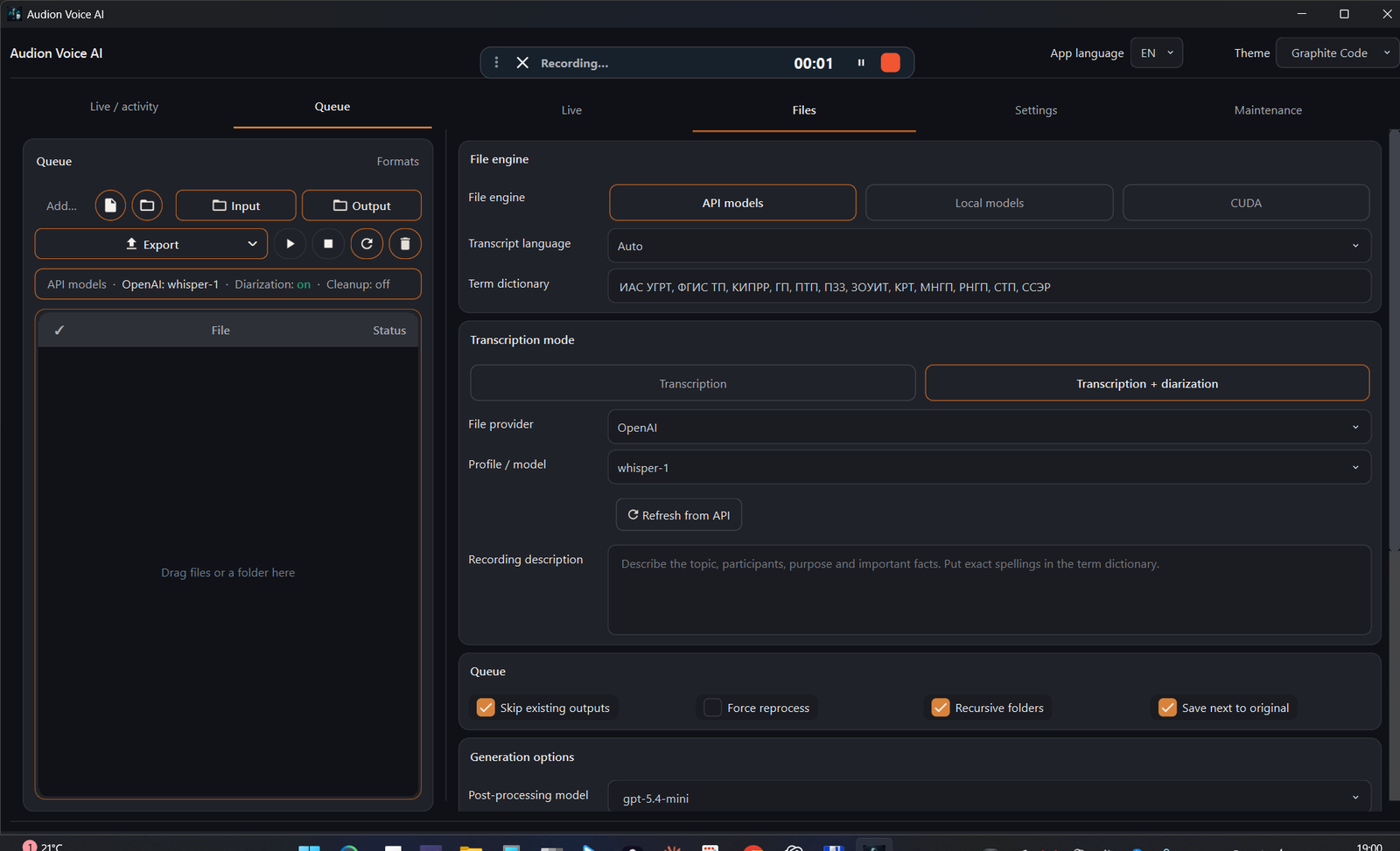Image resolution: width=1400 pixels, height=851 pixels.
Task: Toggle Save next to original checkbox
Action: tap(1167, 708)
